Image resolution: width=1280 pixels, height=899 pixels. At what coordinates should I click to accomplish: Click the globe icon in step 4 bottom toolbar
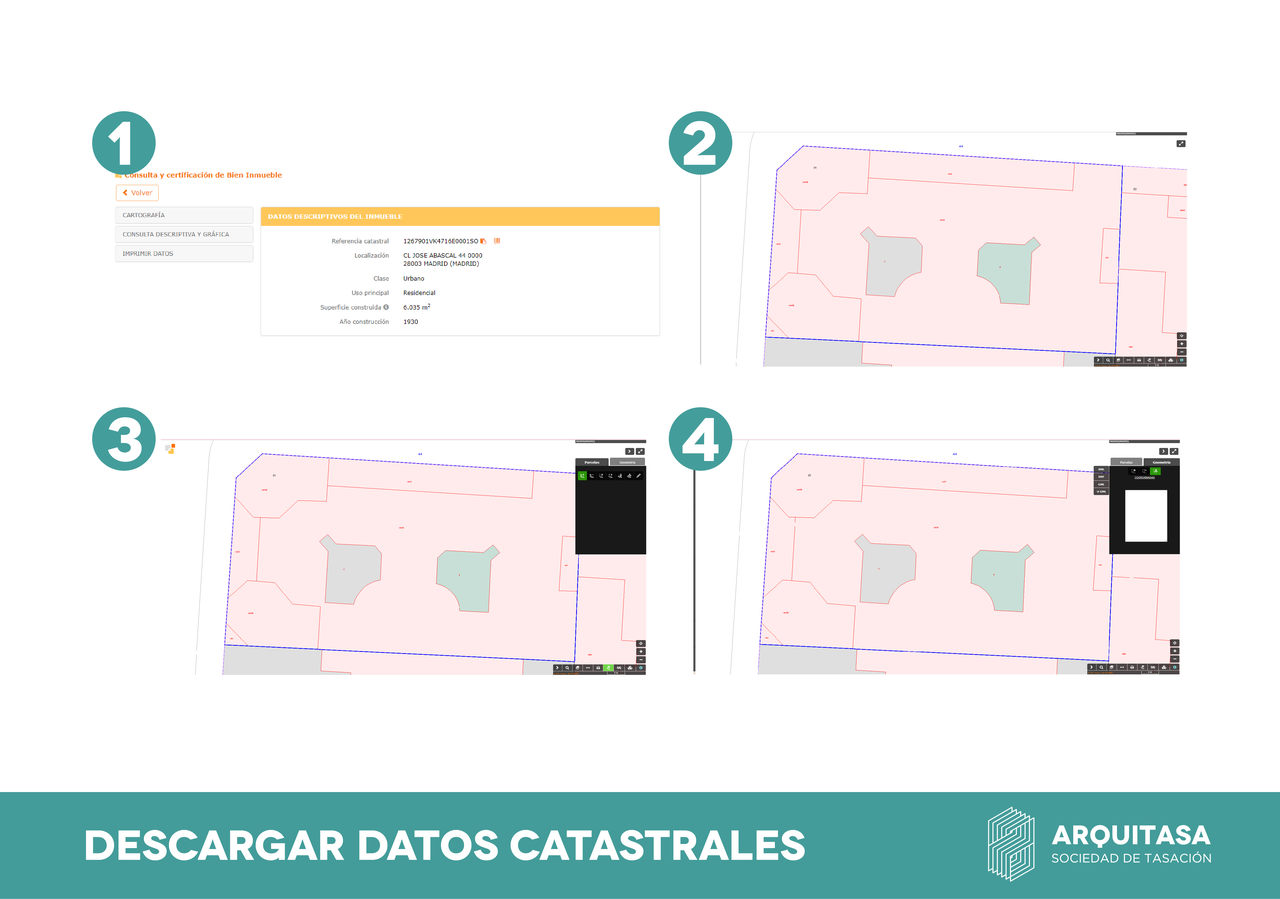click(x=1175, y=667)
